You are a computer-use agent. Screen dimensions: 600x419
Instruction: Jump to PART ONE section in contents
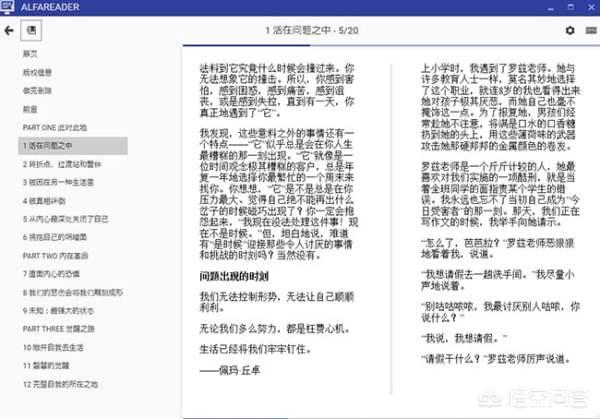click(55, 127)
